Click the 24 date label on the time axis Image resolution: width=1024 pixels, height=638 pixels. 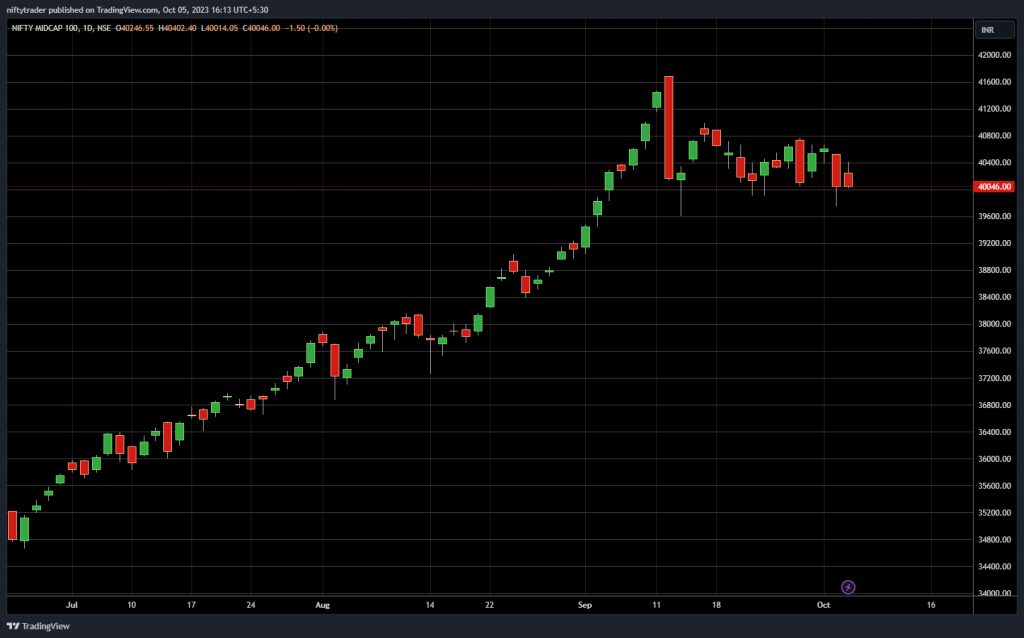click(251, 605)
